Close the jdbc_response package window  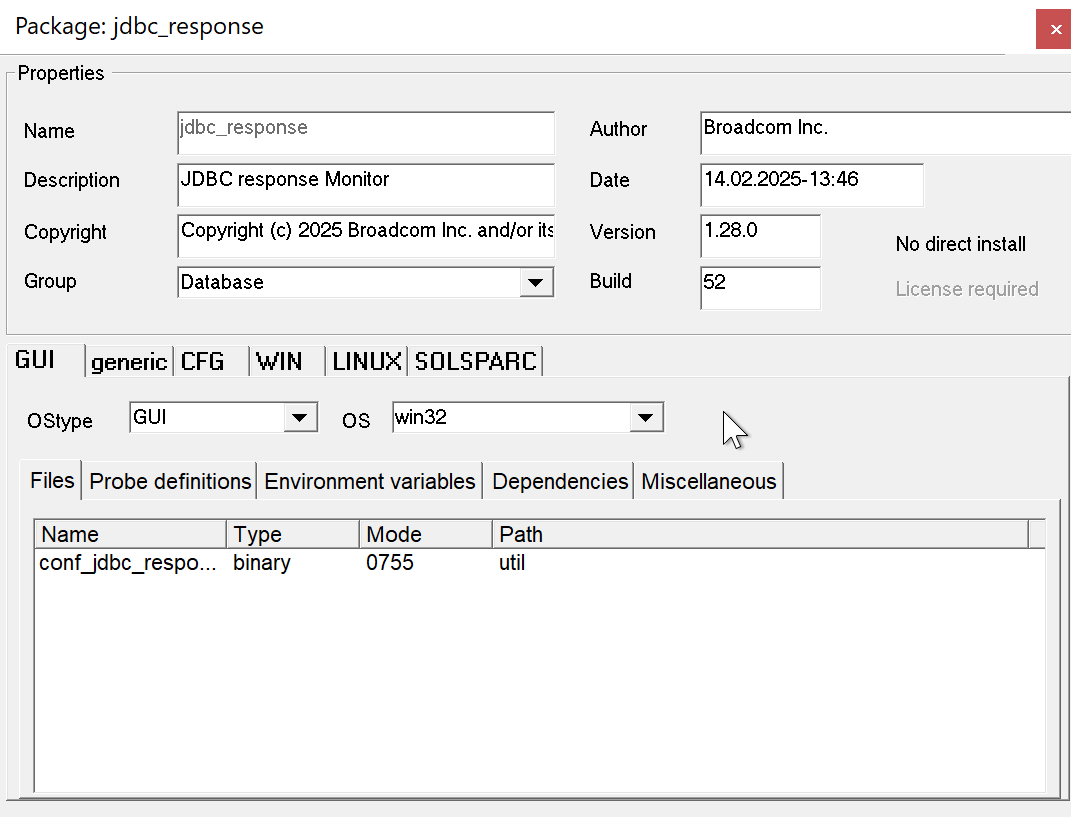(x=1053, y=29)
